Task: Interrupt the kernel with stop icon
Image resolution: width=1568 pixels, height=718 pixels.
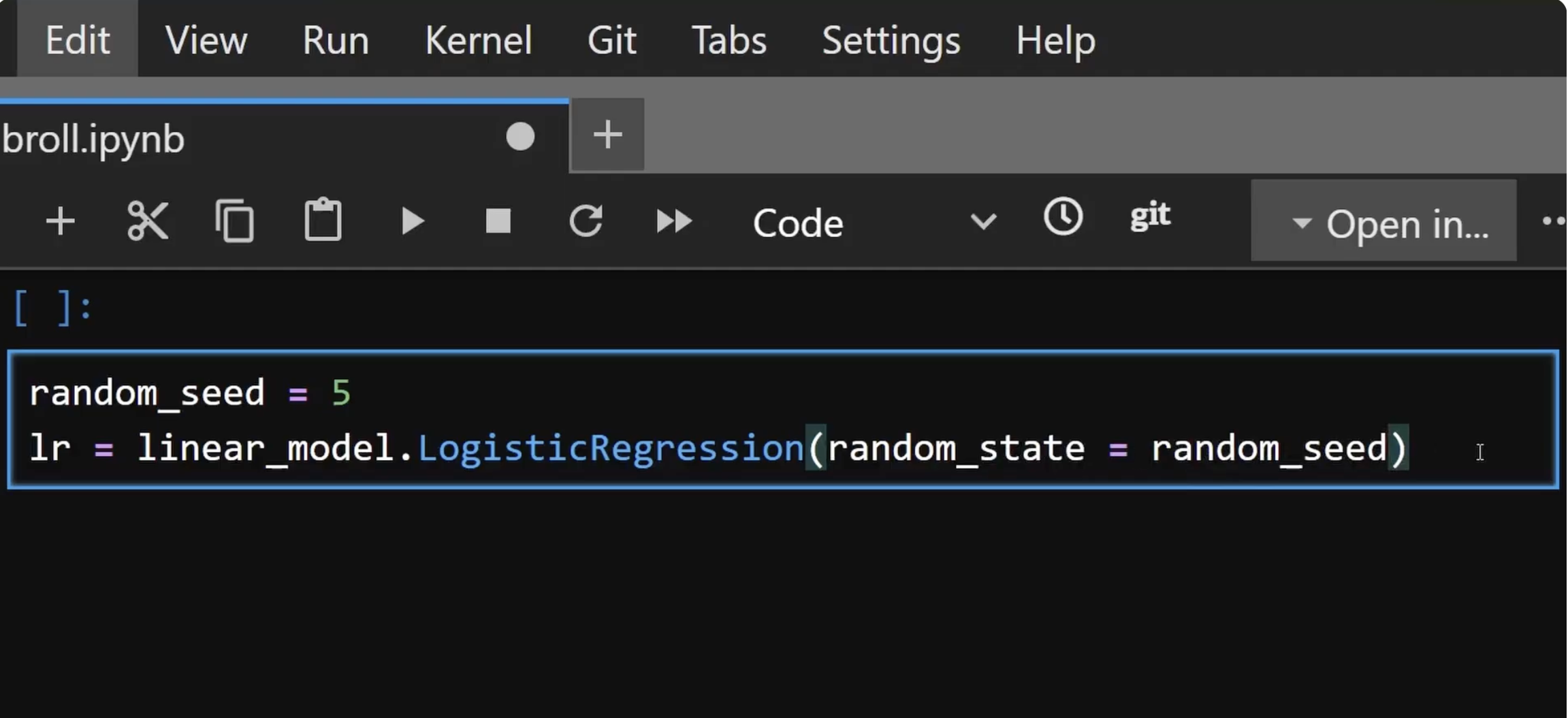Action: tap(498, 221)
